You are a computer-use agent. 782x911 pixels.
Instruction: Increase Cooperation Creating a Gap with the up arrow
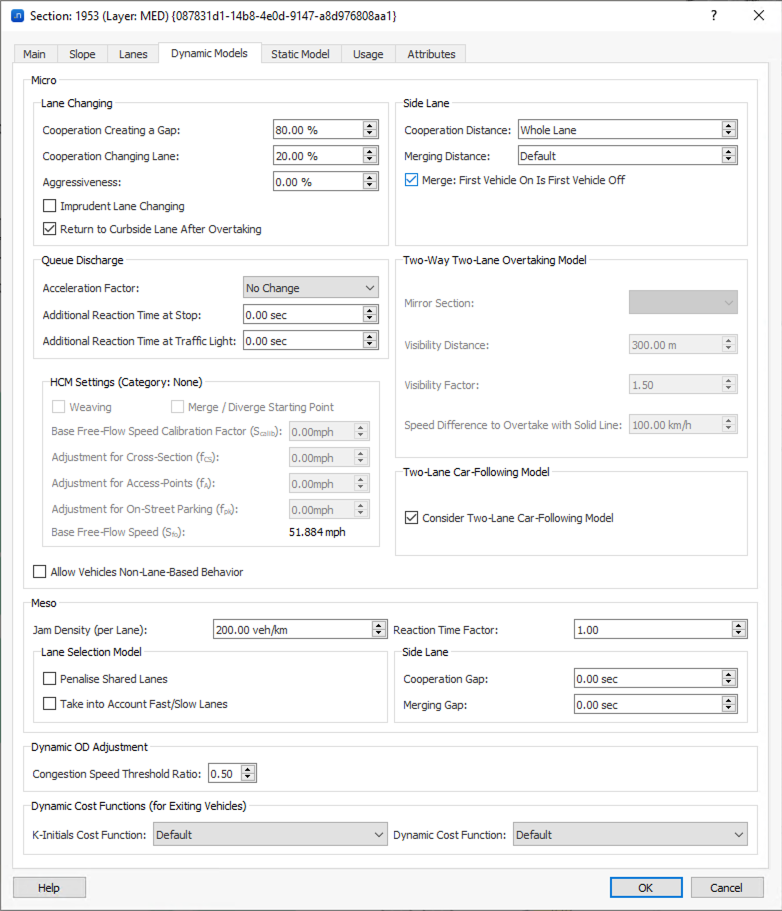click(x=369, y=124)
